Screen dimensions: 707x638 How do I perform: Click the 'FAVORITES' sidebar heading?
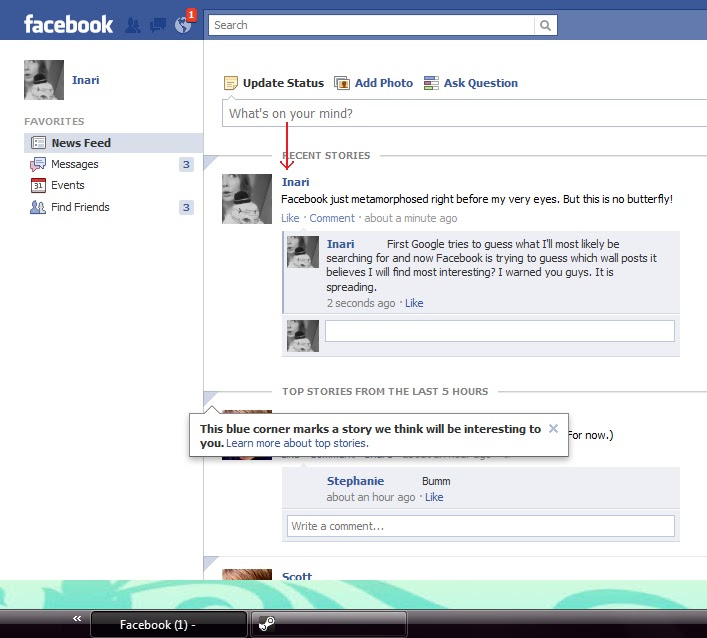click(54, 121)
